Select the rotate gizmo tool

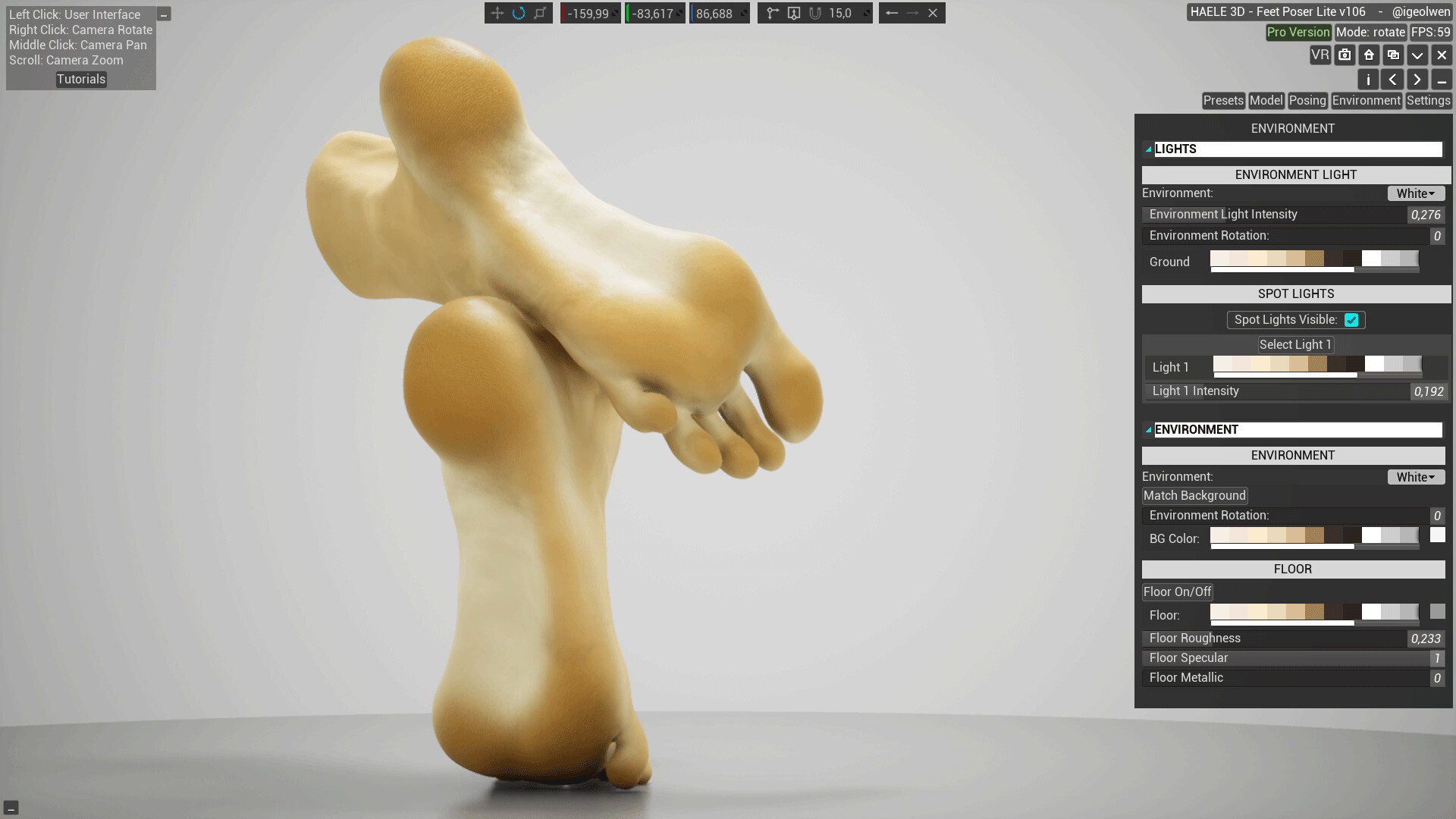tap(519, 13)
